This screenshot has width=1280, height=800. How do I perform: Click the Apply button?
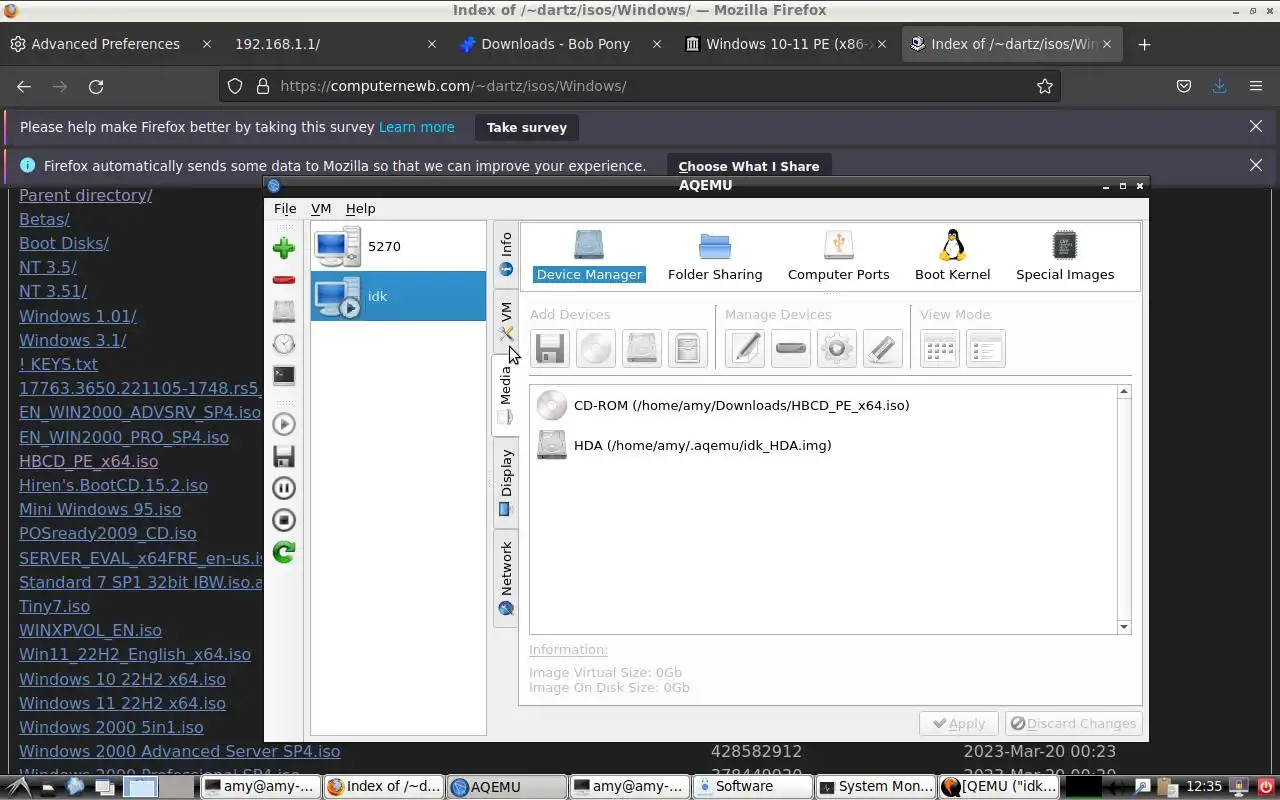(x=959, y=723)
